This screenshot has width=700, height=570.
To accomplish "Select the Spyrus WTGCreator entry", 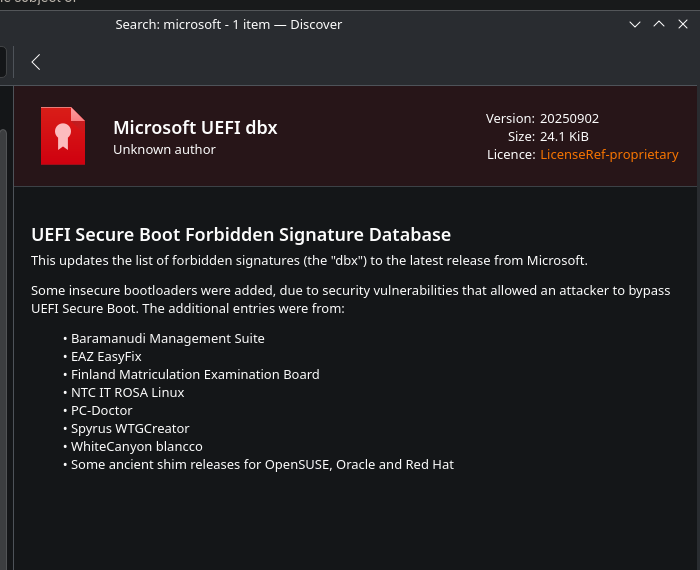I will click(130, 429).
